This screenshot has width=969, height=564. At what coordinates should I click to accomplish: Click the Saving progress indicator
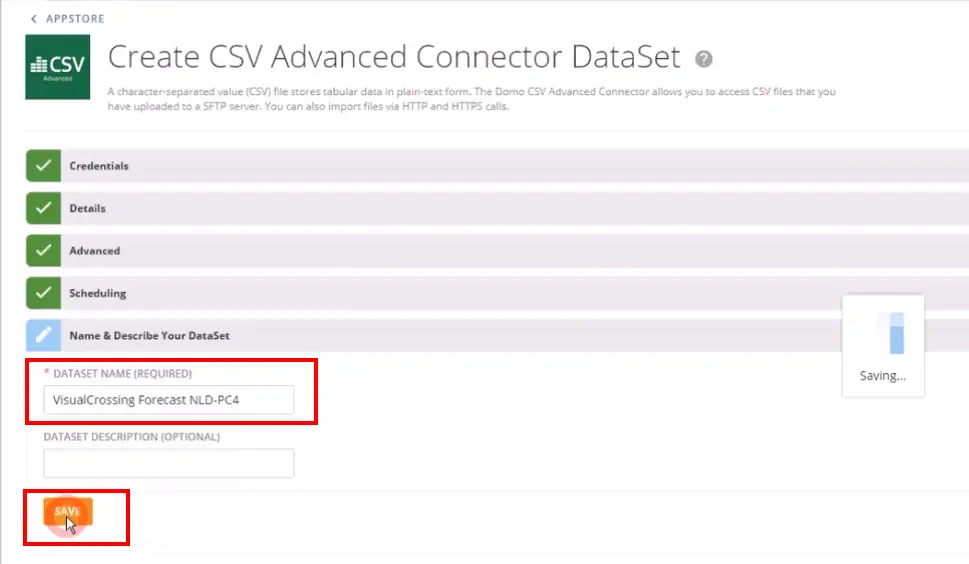click(883, 345)
